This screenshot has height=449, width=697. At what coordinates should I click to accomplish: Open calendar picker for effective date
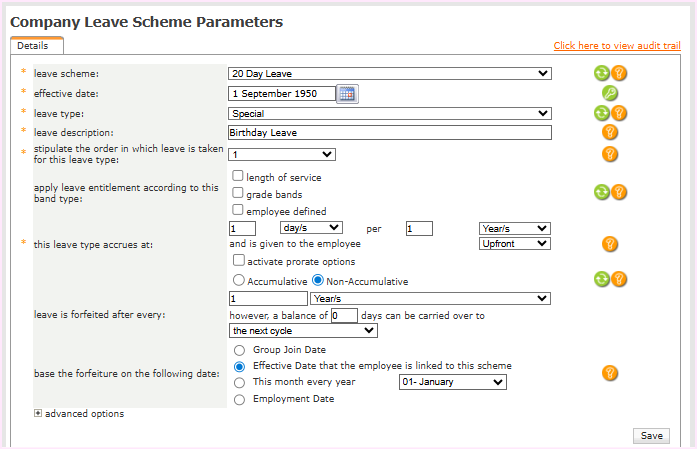click(346, 94)
